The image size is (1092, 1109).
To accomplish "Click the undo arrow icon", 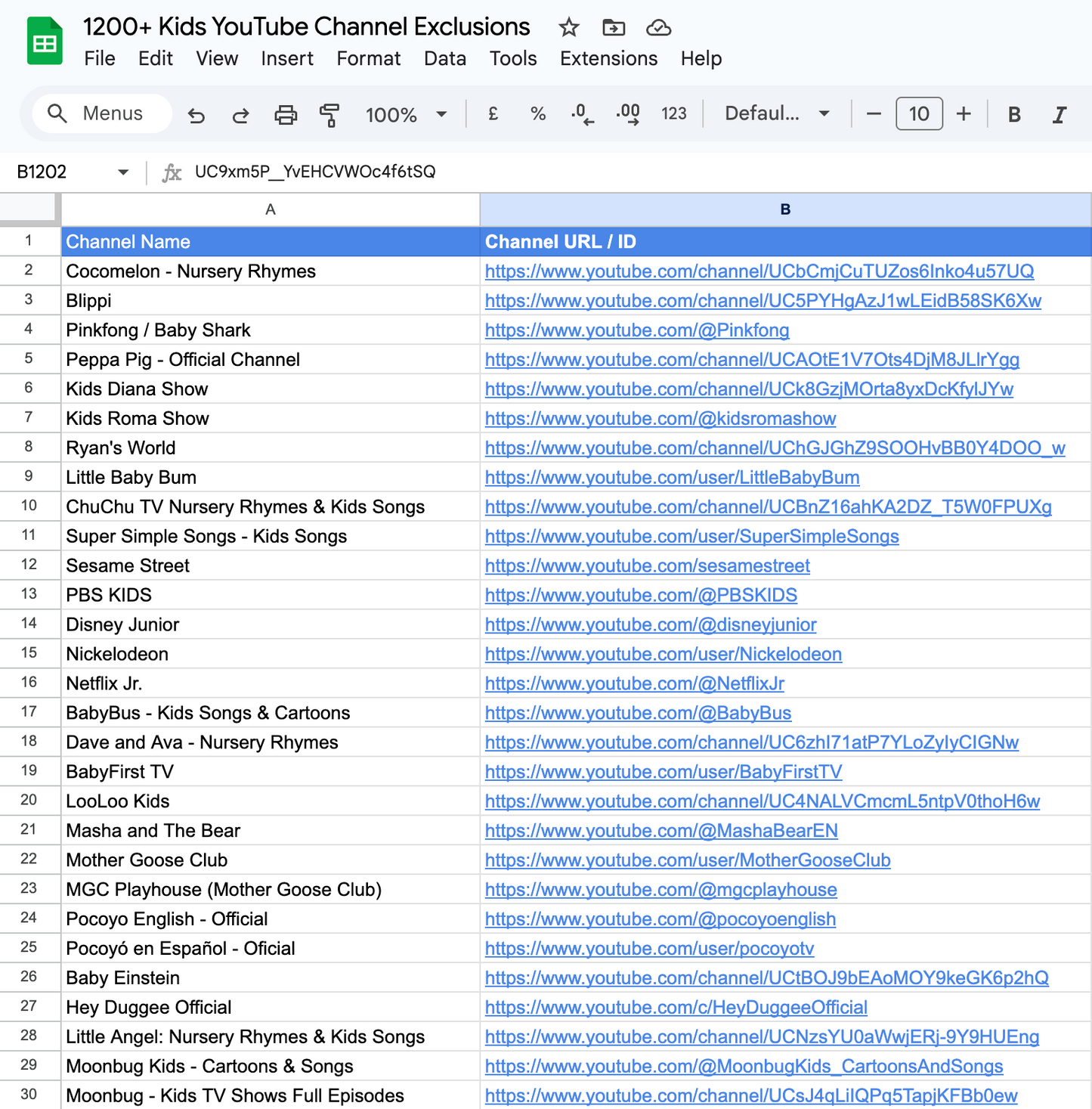I will [196, 115].
